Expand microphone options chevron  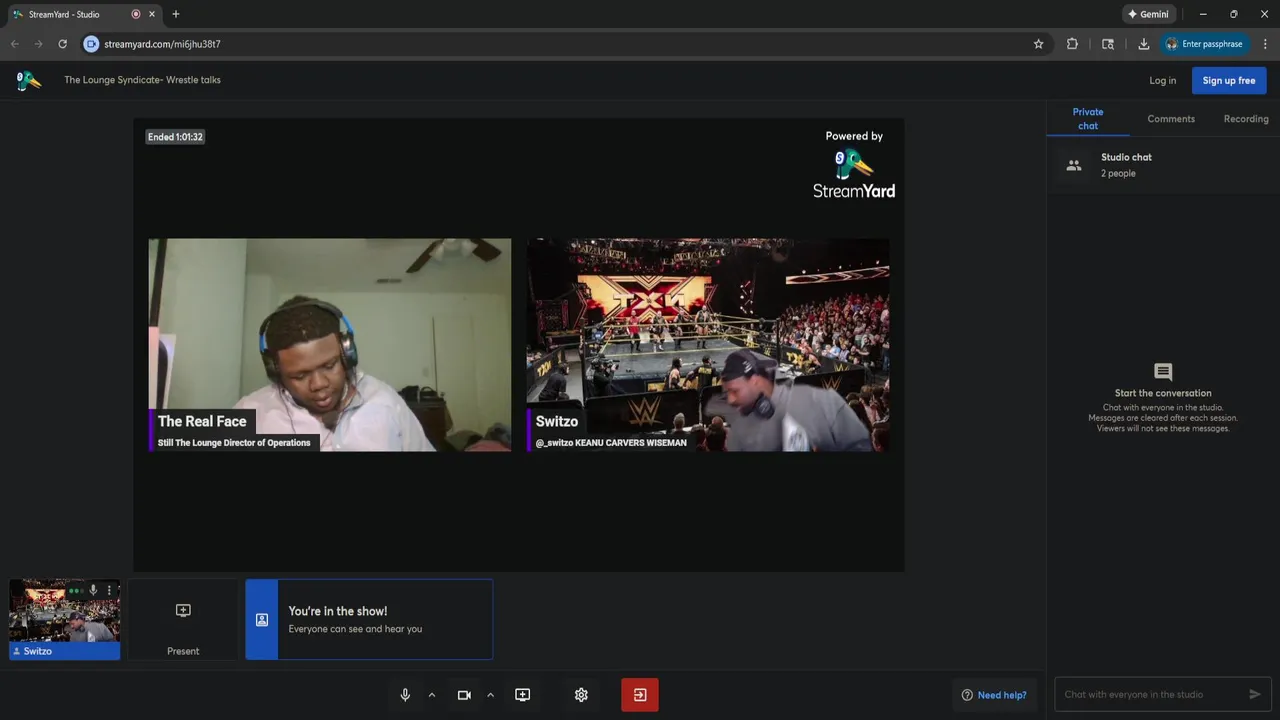[x=432, y=695]
